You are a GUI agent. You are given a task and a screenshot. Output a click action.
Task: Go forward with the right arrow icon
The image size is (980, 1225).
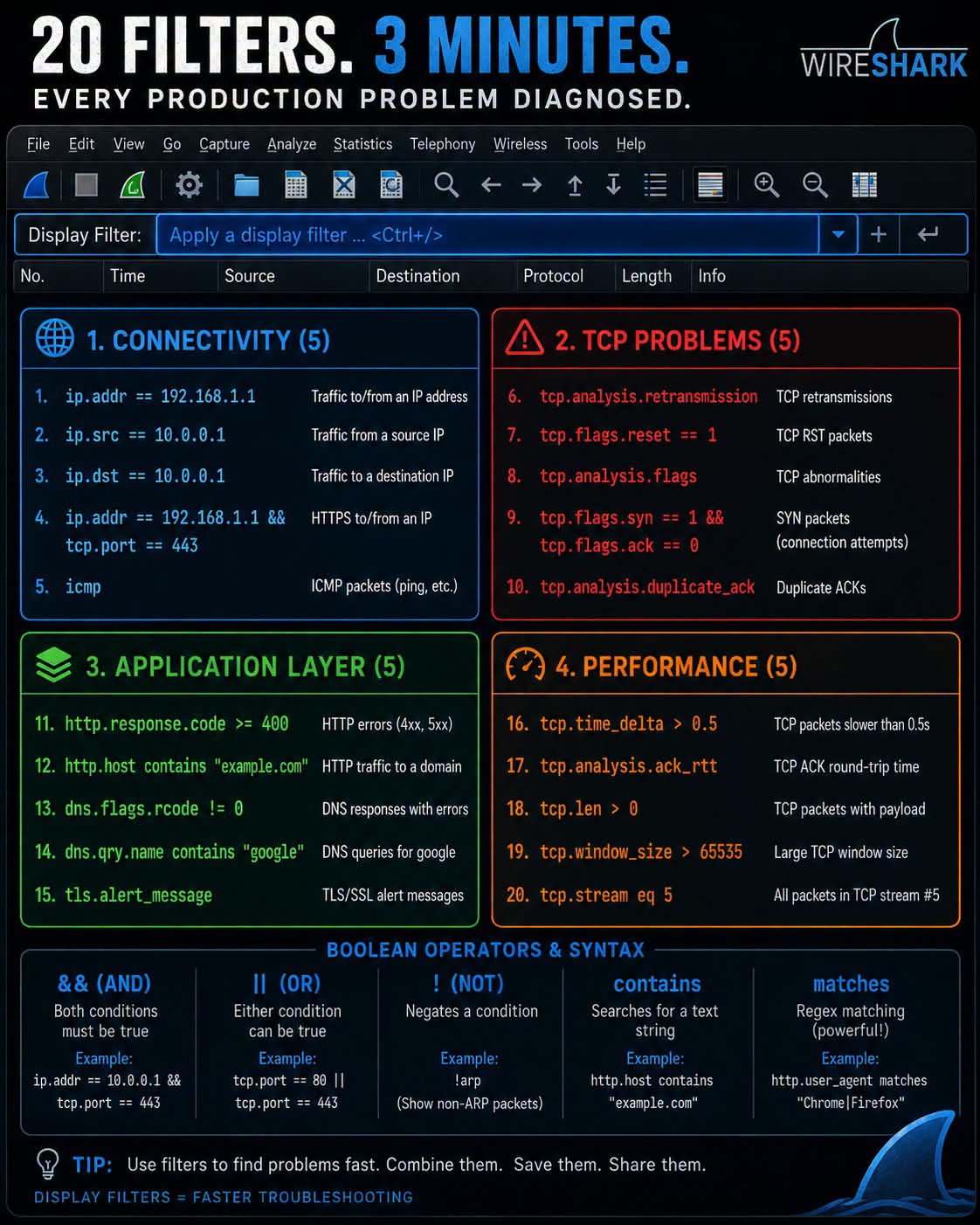pyautogui.click(x=531, y=185)
